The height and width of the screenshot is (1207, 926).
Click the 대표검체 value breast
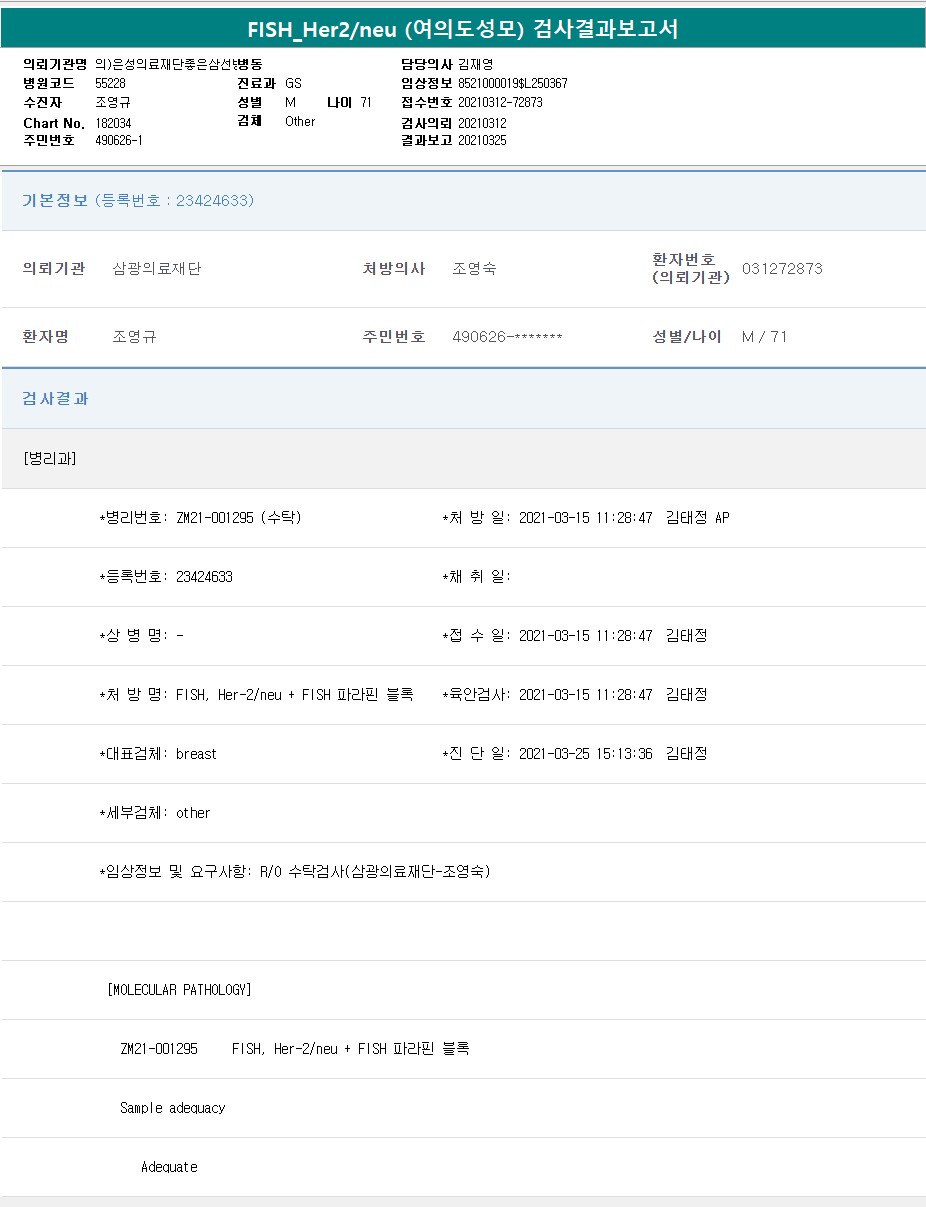196,754
